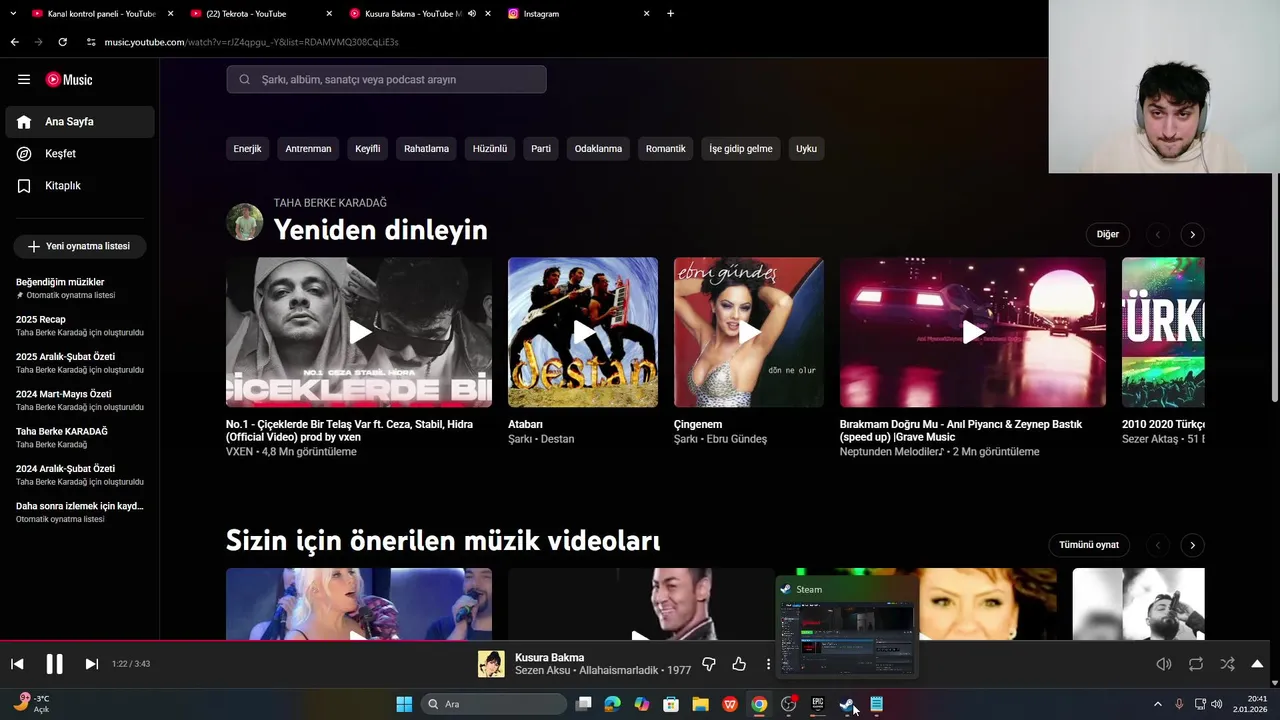Open Kitaplık in the sidebar
Image resolution: width=1280 pixels, height=720 pixels.
(x=80, y=186)
